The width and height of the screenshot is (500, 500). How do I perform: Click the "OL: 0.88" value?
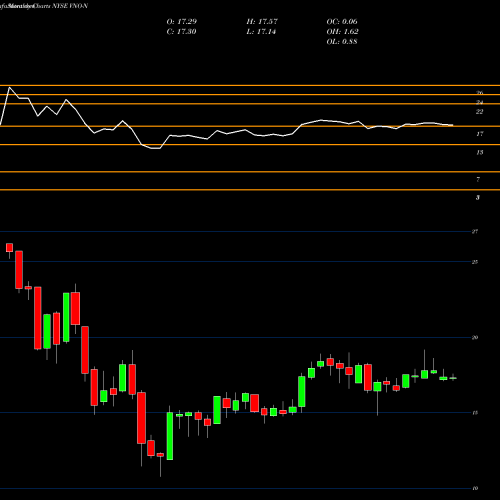tap(342, 42)
